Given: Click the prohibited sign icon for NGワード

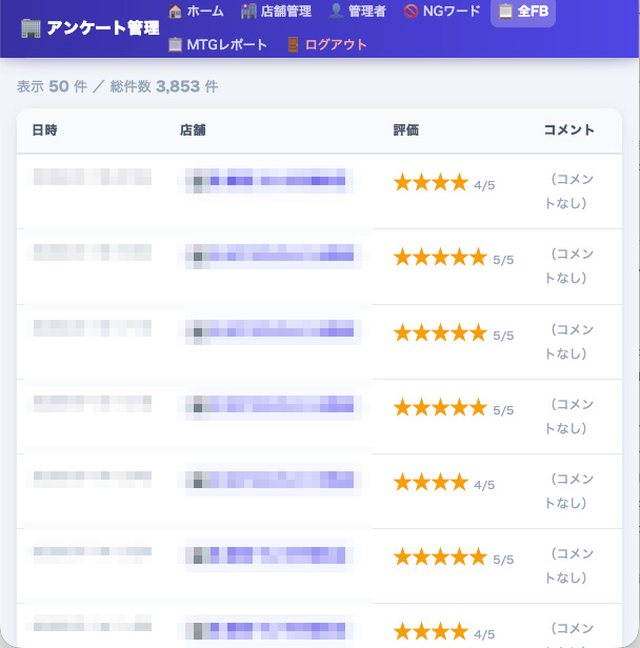Looking at the screenshot, I should click(x=410, y=11).
